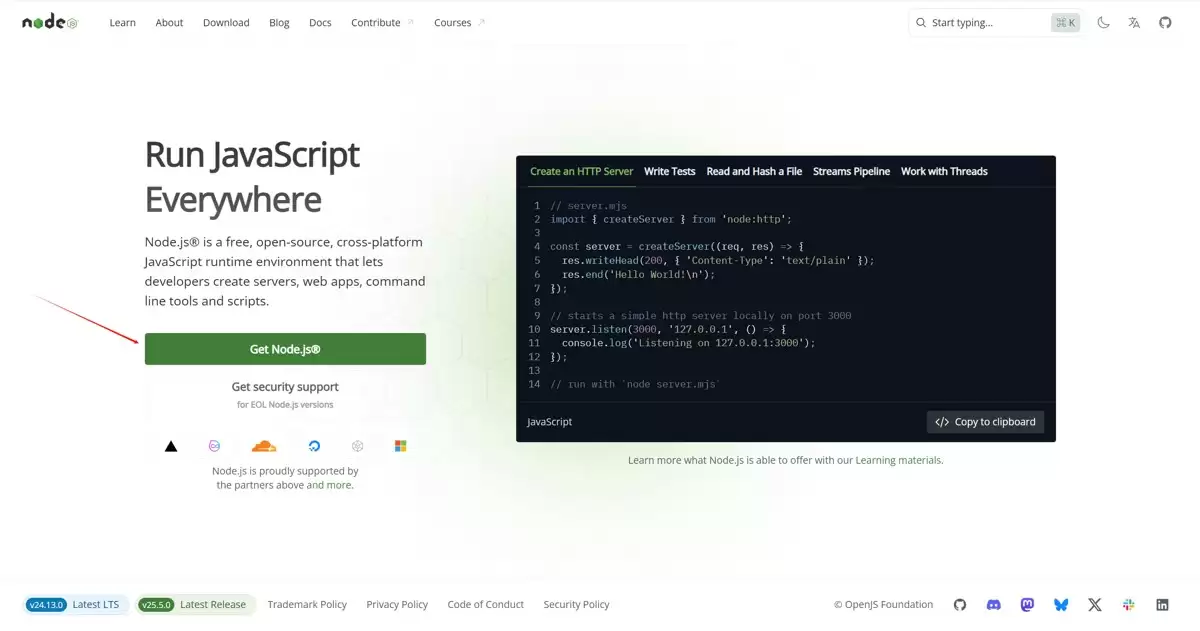Open the GitHub icon in top navigation
The width and height of the screenshot is (1200, 631).
[x=1165, y=22]
